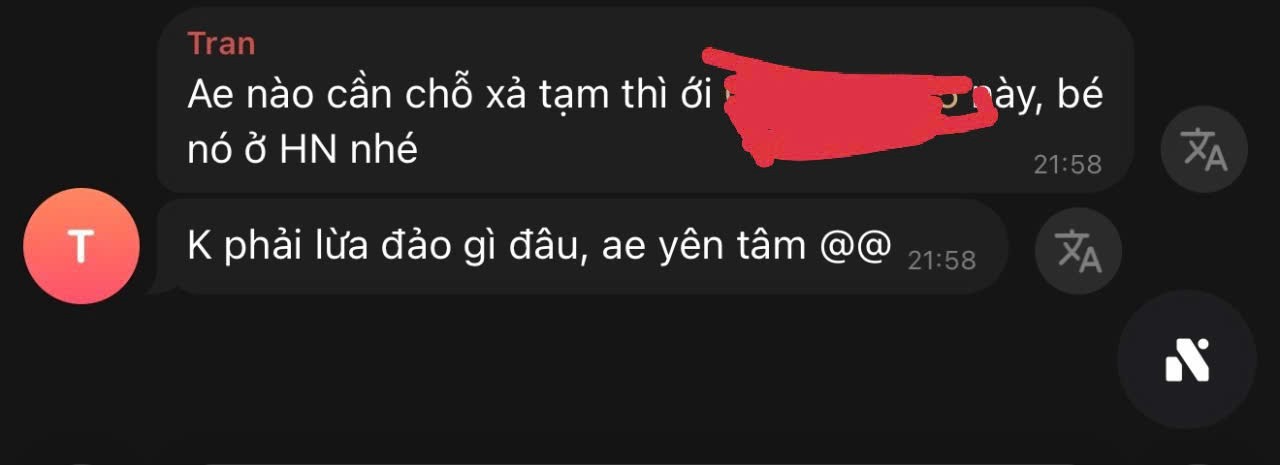This screenshot has width=1280, height=465.
Task: Click the 21:58 timestamp in Tran's first message
Action: click(1067, 164)
